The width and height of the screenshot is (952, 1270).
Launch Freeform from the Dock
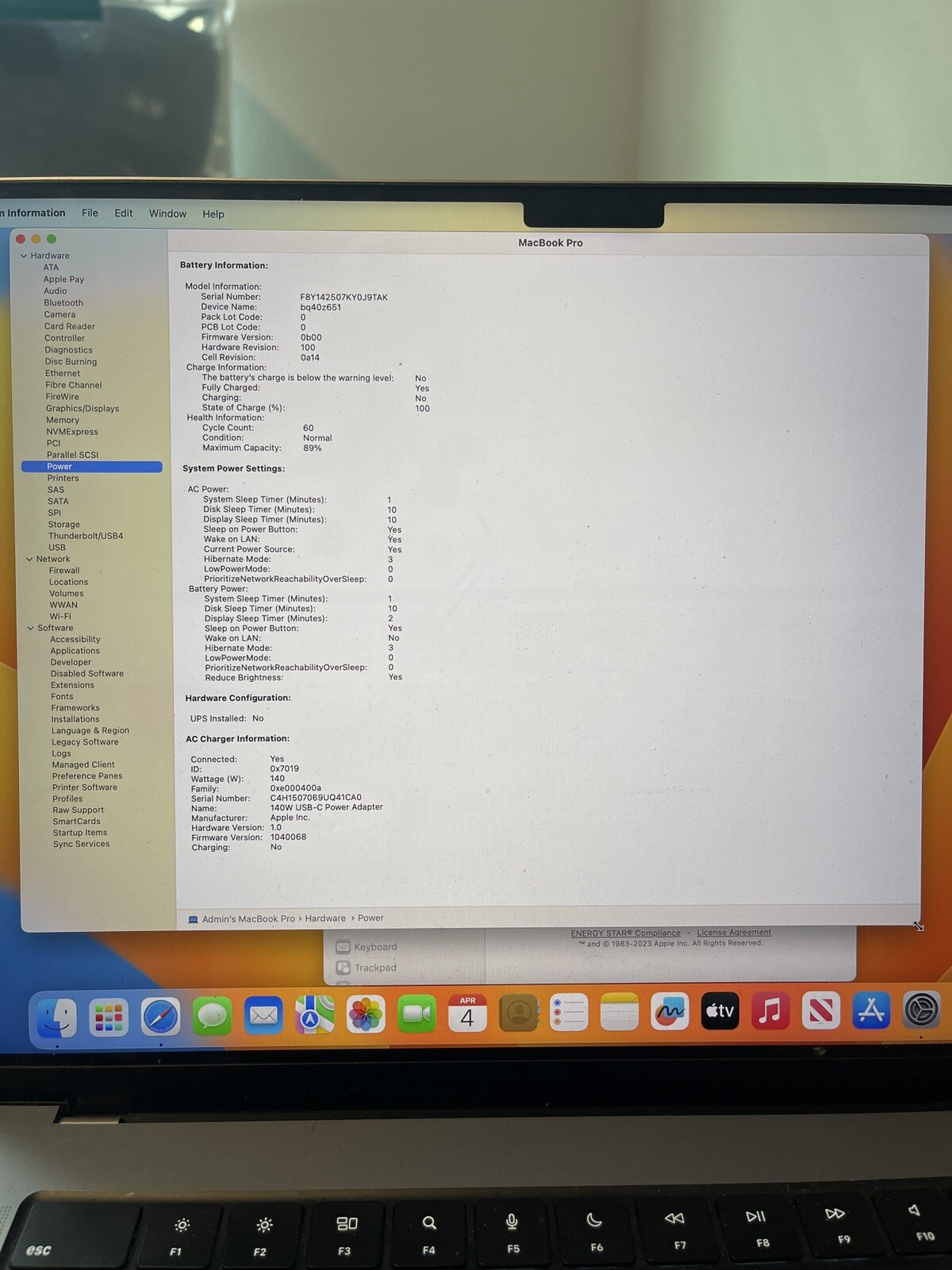tap(670, 1012)
